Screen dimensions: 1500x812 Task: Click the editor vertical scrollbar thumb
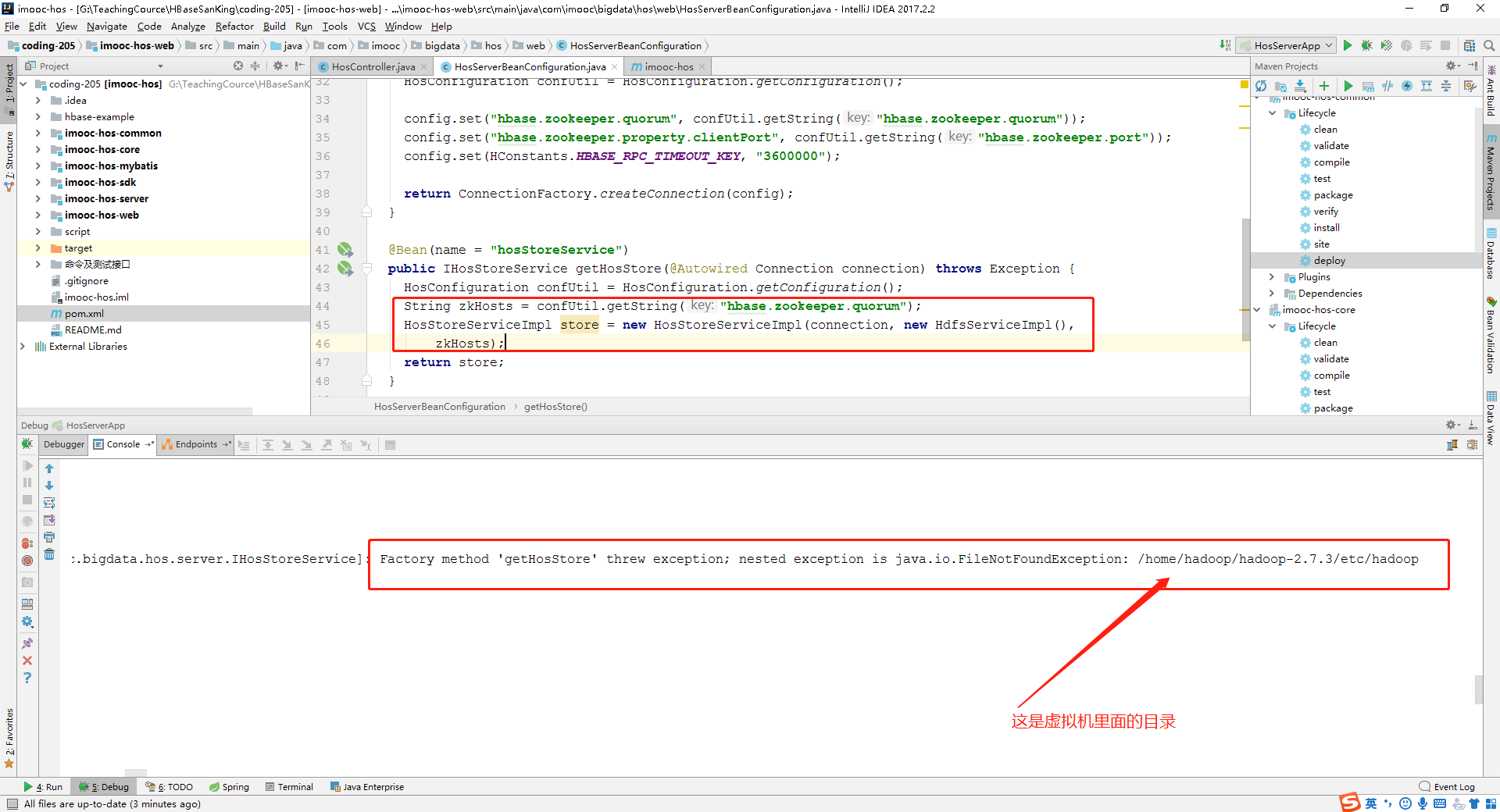coord(1245,280)
